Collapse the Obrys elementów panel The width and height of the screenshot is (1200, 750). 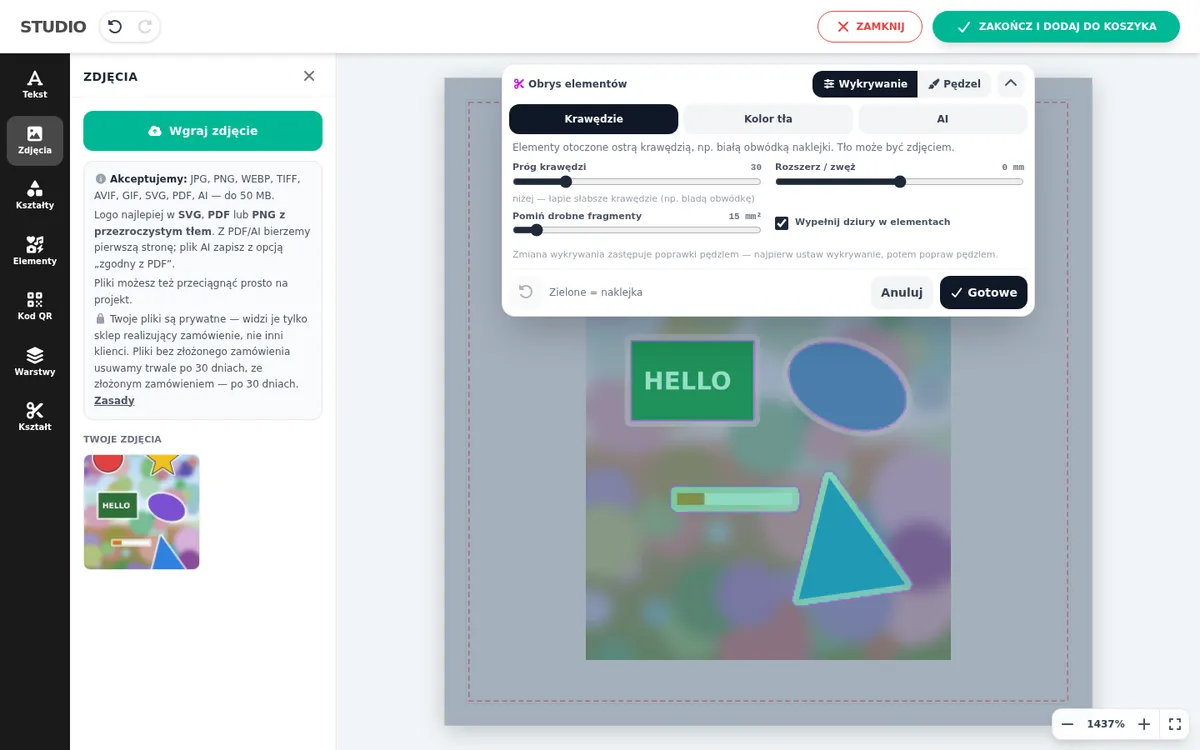1011,84
